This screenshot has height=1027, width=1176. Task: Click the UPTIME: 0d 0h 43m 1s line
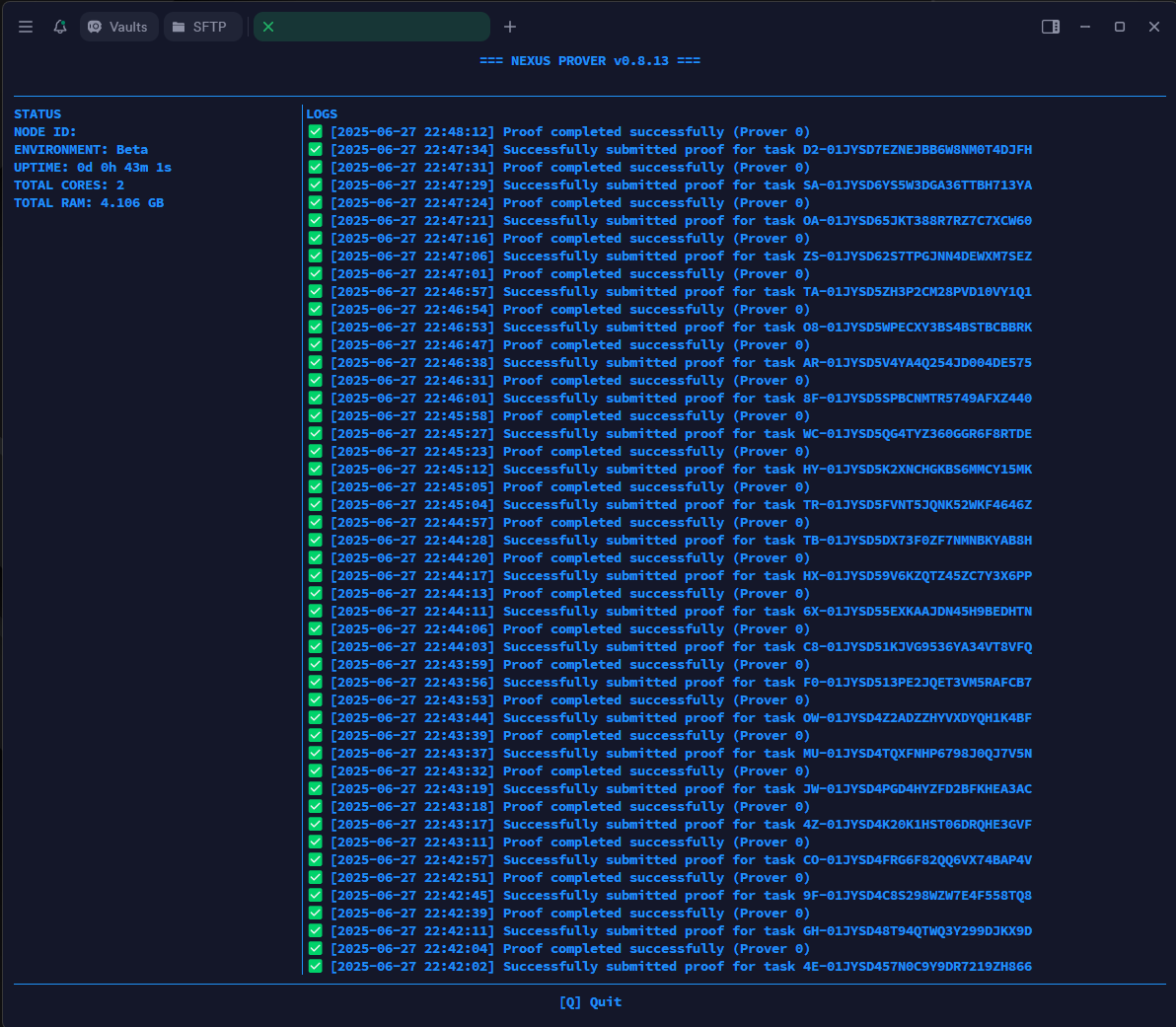click(93, 168)
